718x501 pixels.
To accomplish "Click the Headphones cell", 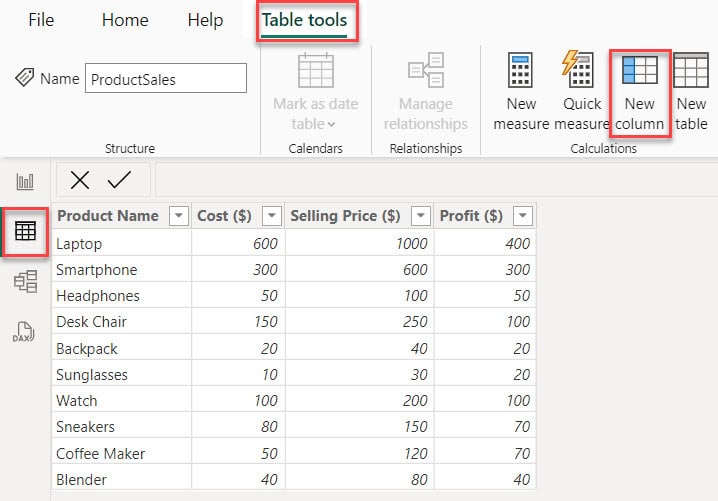I will coord(122,296).
